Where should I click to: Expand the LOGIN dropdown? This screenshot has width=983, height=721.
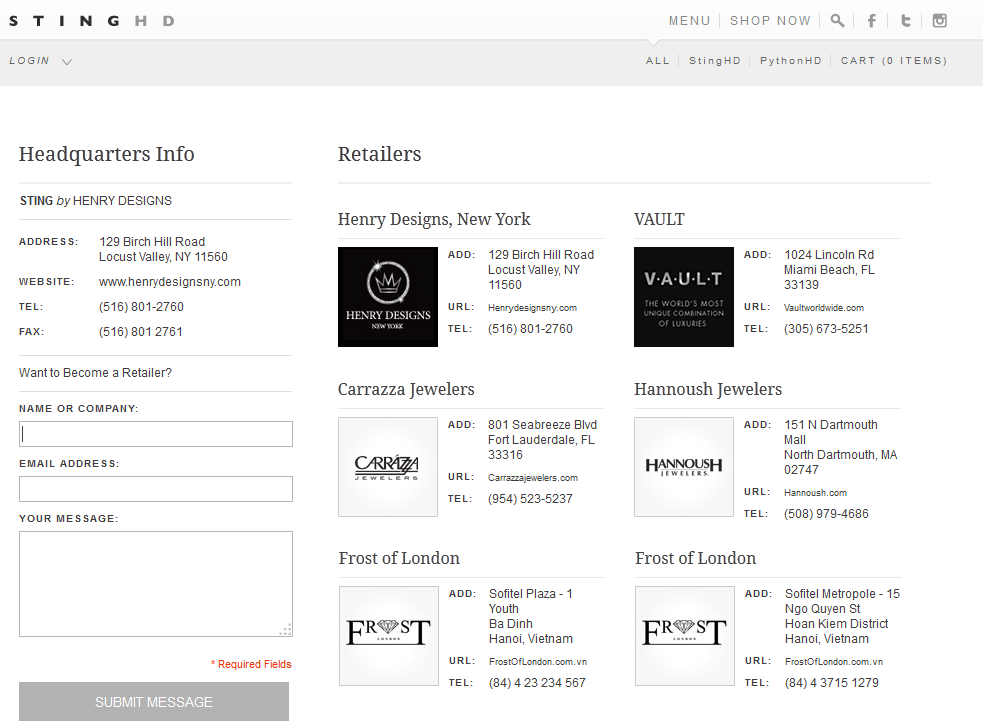[x=40, y=61]
